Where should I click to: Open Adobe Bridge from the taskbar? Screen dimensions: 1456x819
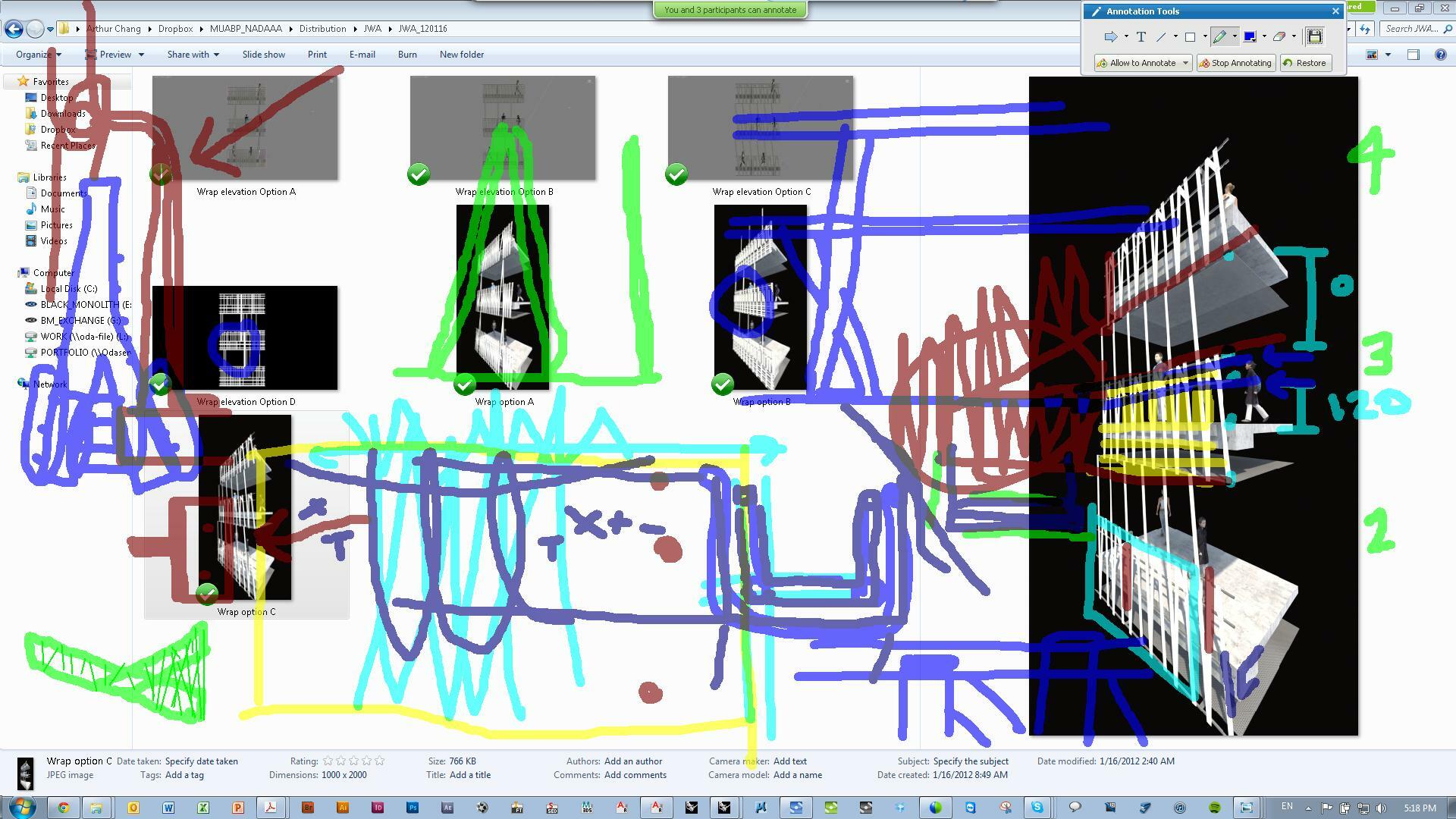pos(308,808)
